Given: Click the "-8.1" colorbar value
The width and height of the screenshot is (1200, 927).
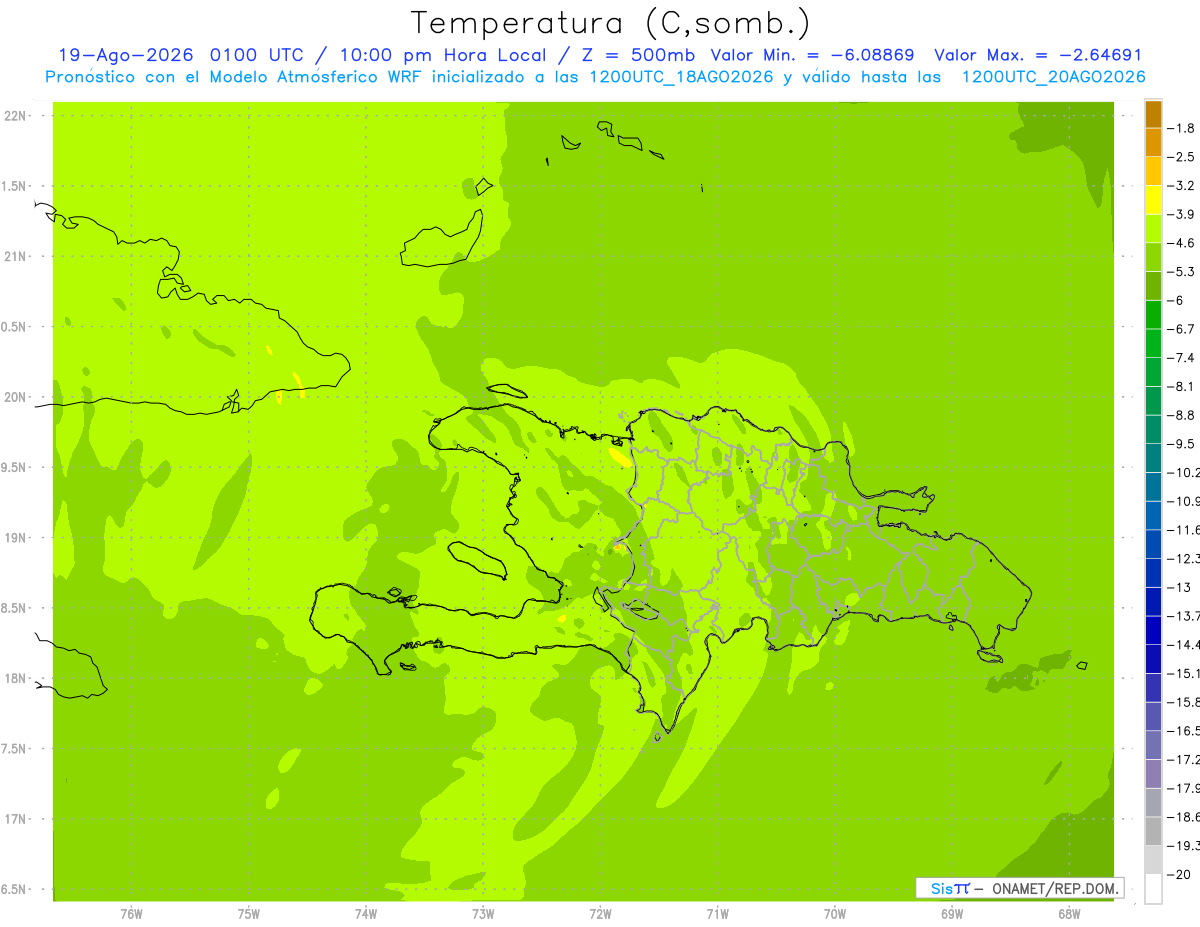Looking at the screenshot, I should click(1182, 387).
